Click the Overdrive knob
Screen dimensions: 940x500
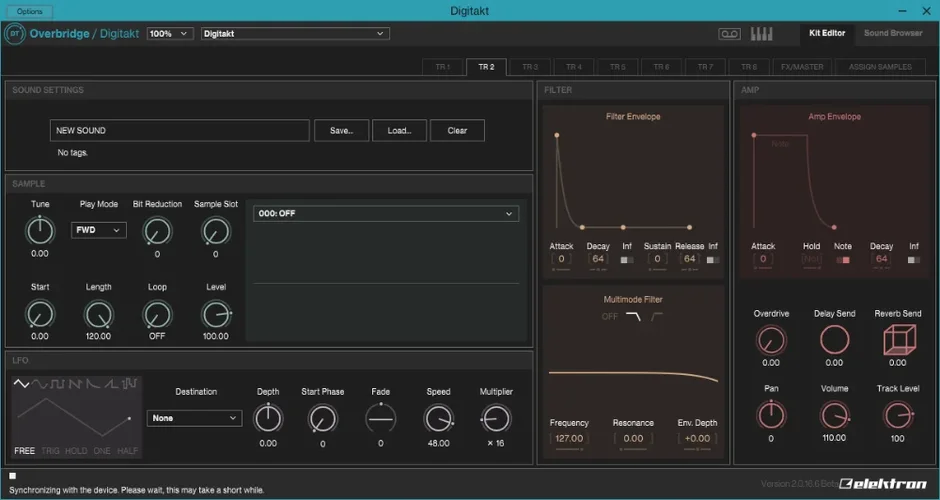point(771,340)
